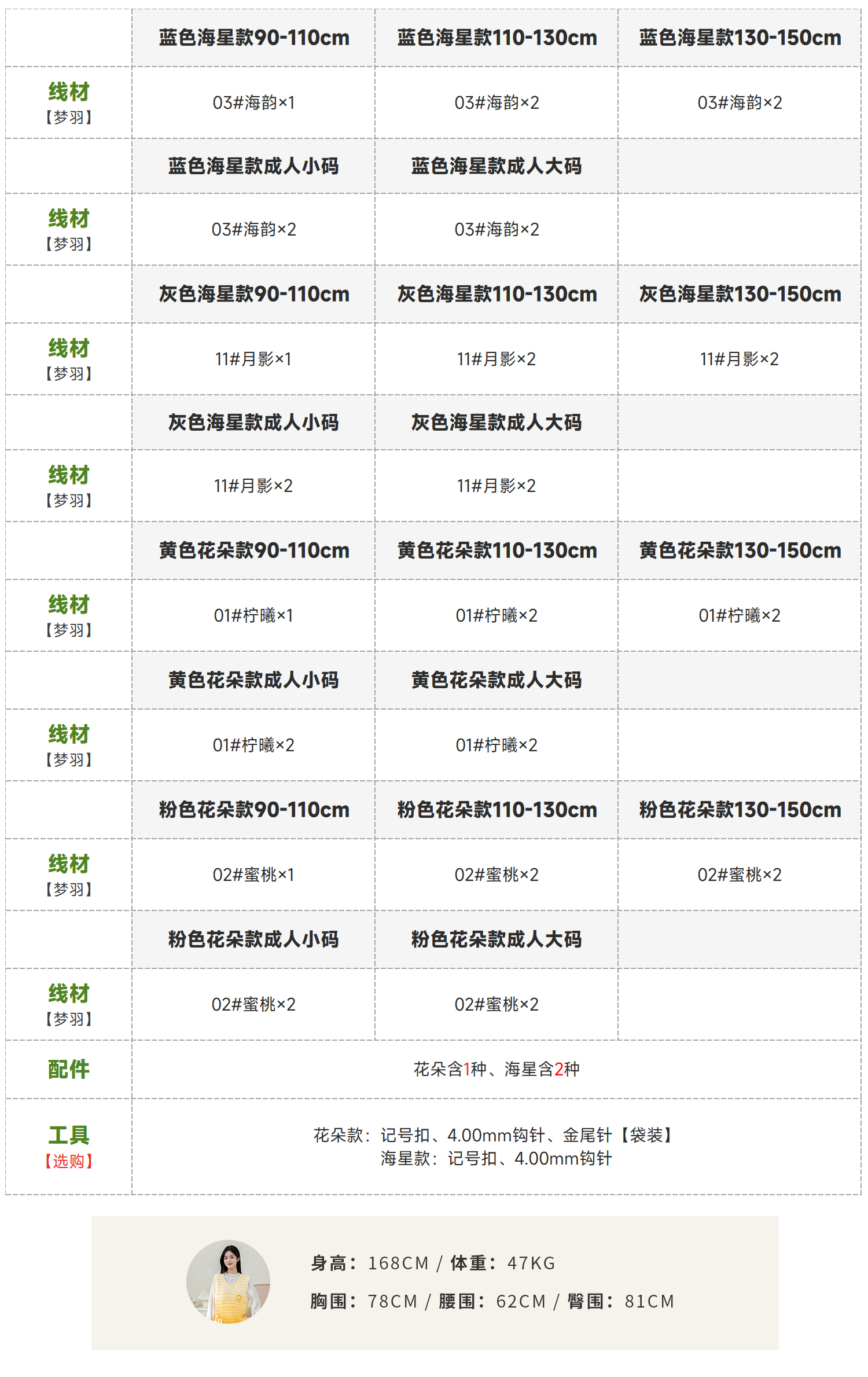Click the 臀围 81CM measurement text

[x=620, y=1302]
